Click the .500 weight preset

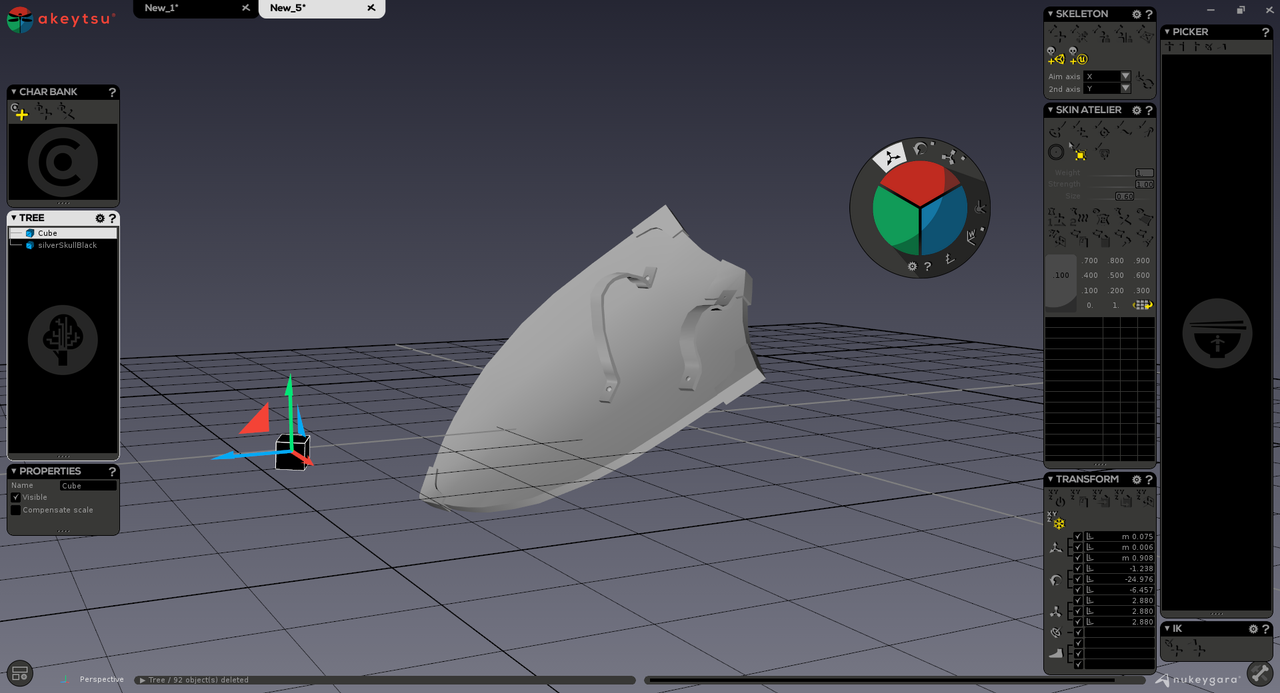1116,276
